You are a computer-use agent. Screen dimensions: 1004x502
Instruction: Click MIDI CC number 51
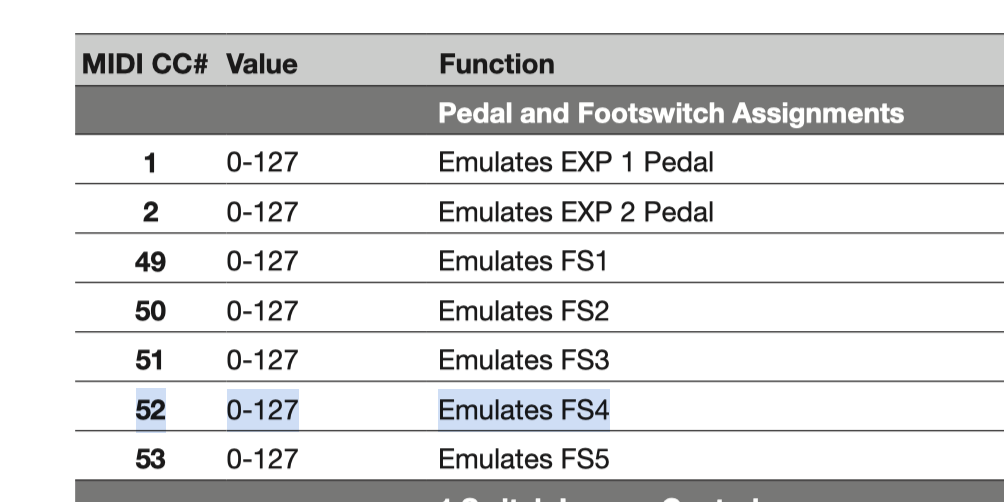(x=151, y=360)
